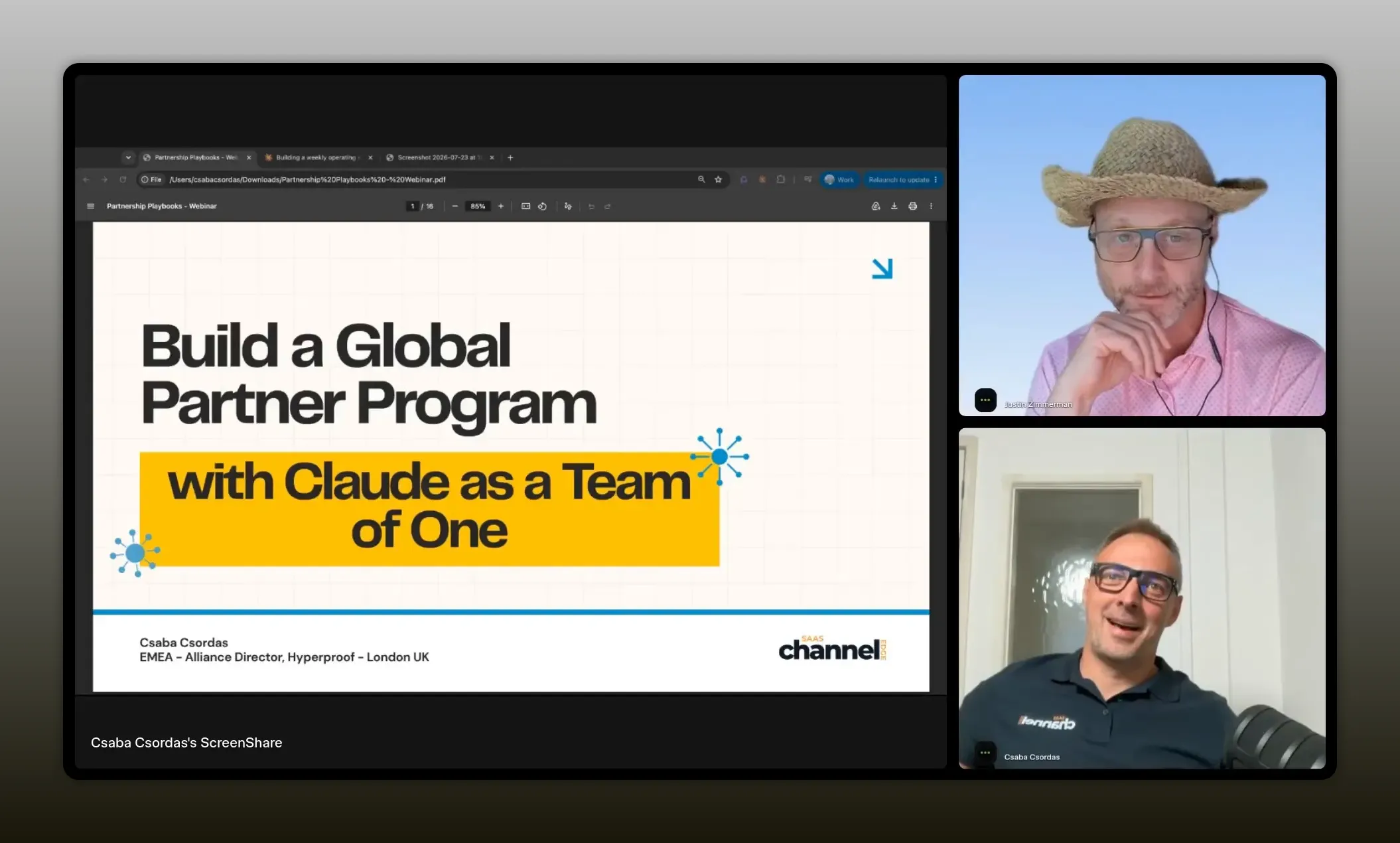The height and width of the screenshot is (843, 1400).
Task: Select the PDF annotate draw tool
Action: pos(568,206)
